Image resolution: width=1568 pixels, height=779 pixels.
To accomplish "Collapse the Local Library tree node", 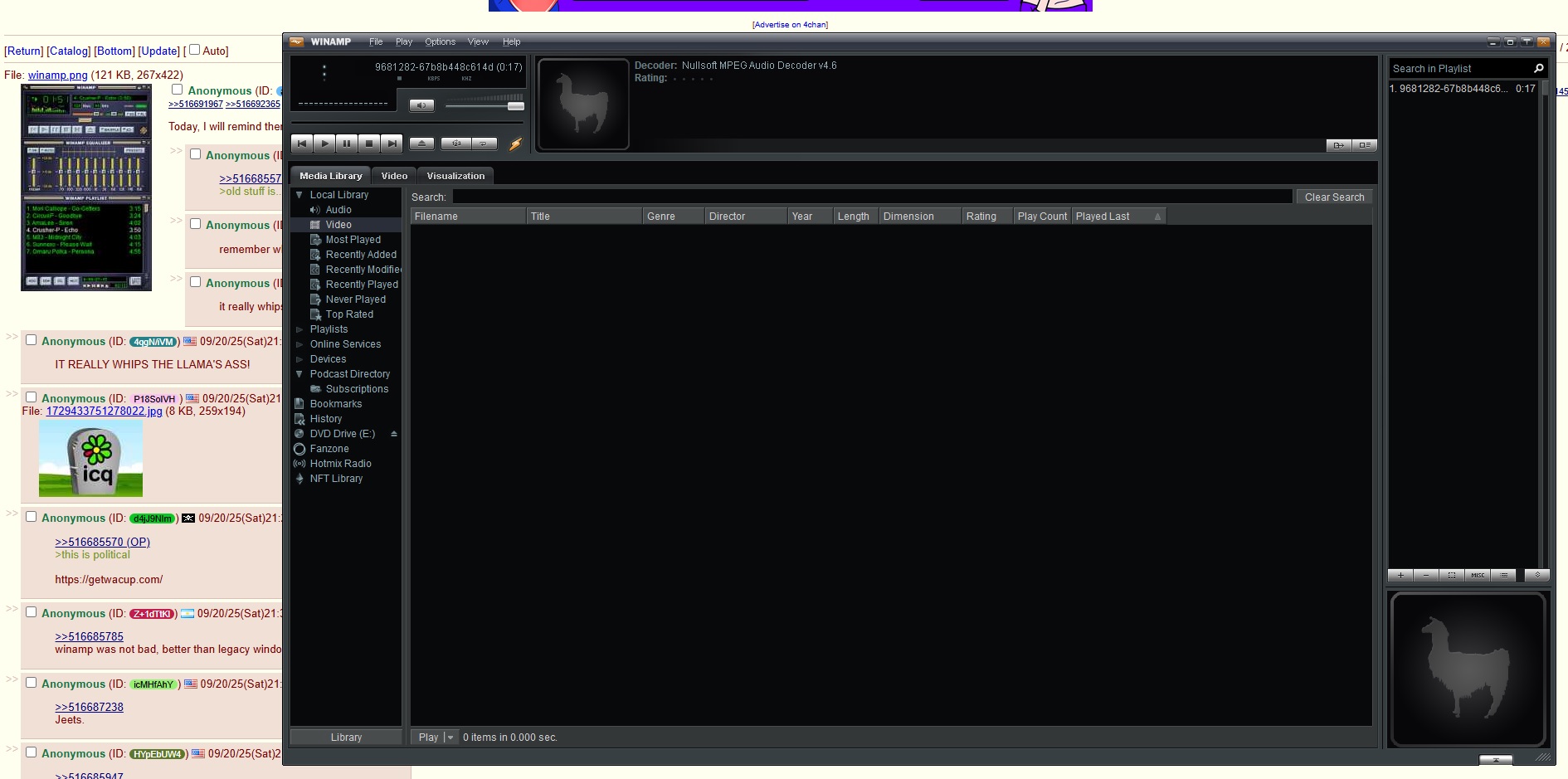I will (299, 195).
